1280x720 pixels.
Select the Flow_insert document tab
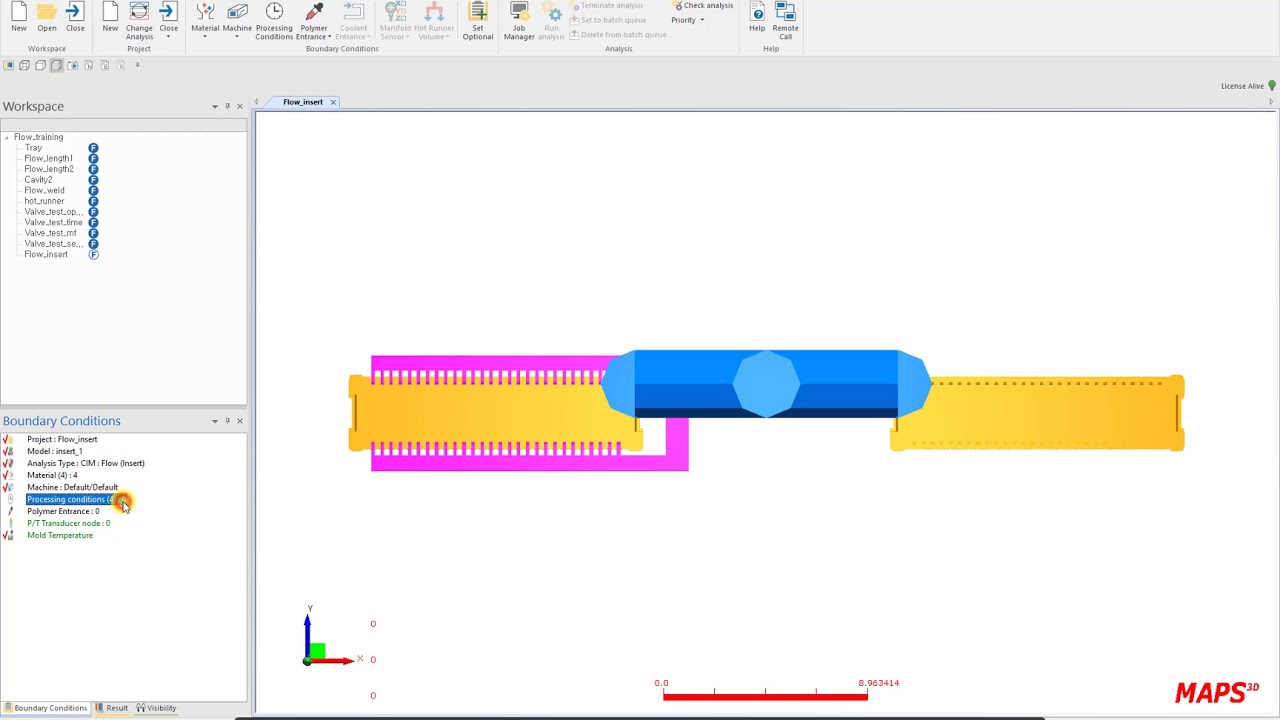point(303,102)
